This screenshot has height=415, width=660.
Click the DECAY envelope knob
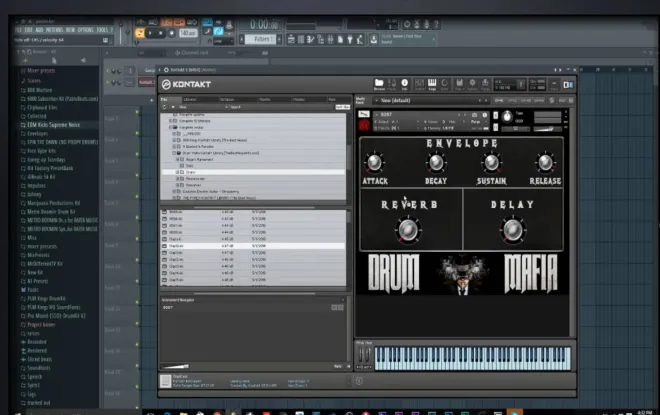tap(436, 162)
